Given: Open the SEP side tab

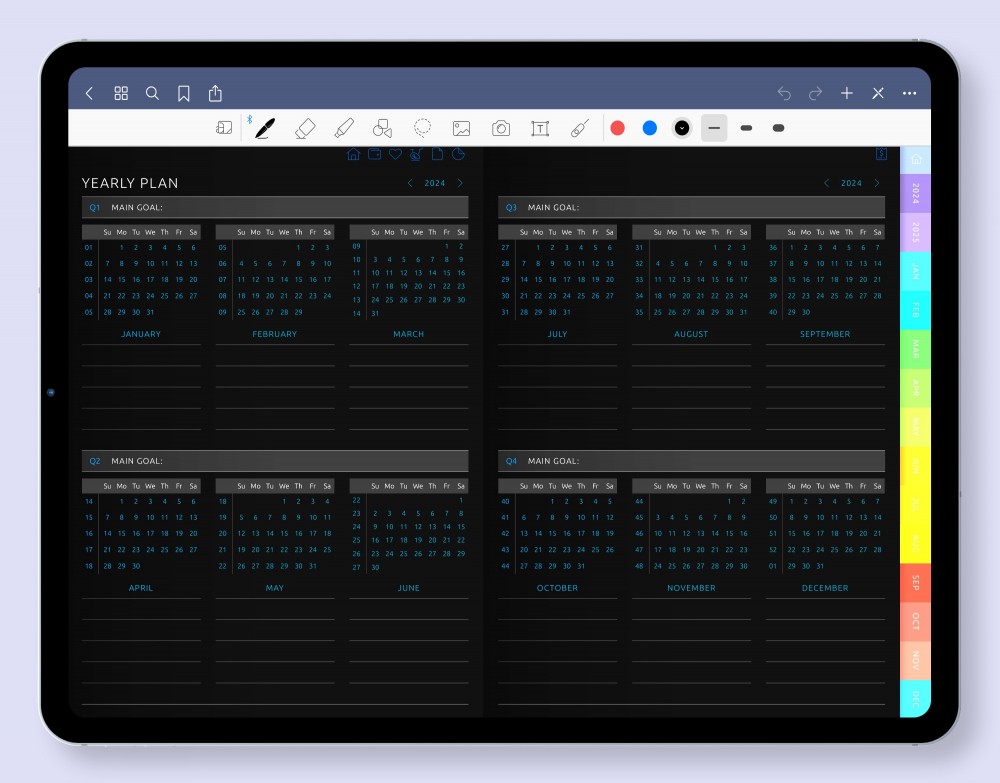Looking at the screenshot, I should click(916, 583).
